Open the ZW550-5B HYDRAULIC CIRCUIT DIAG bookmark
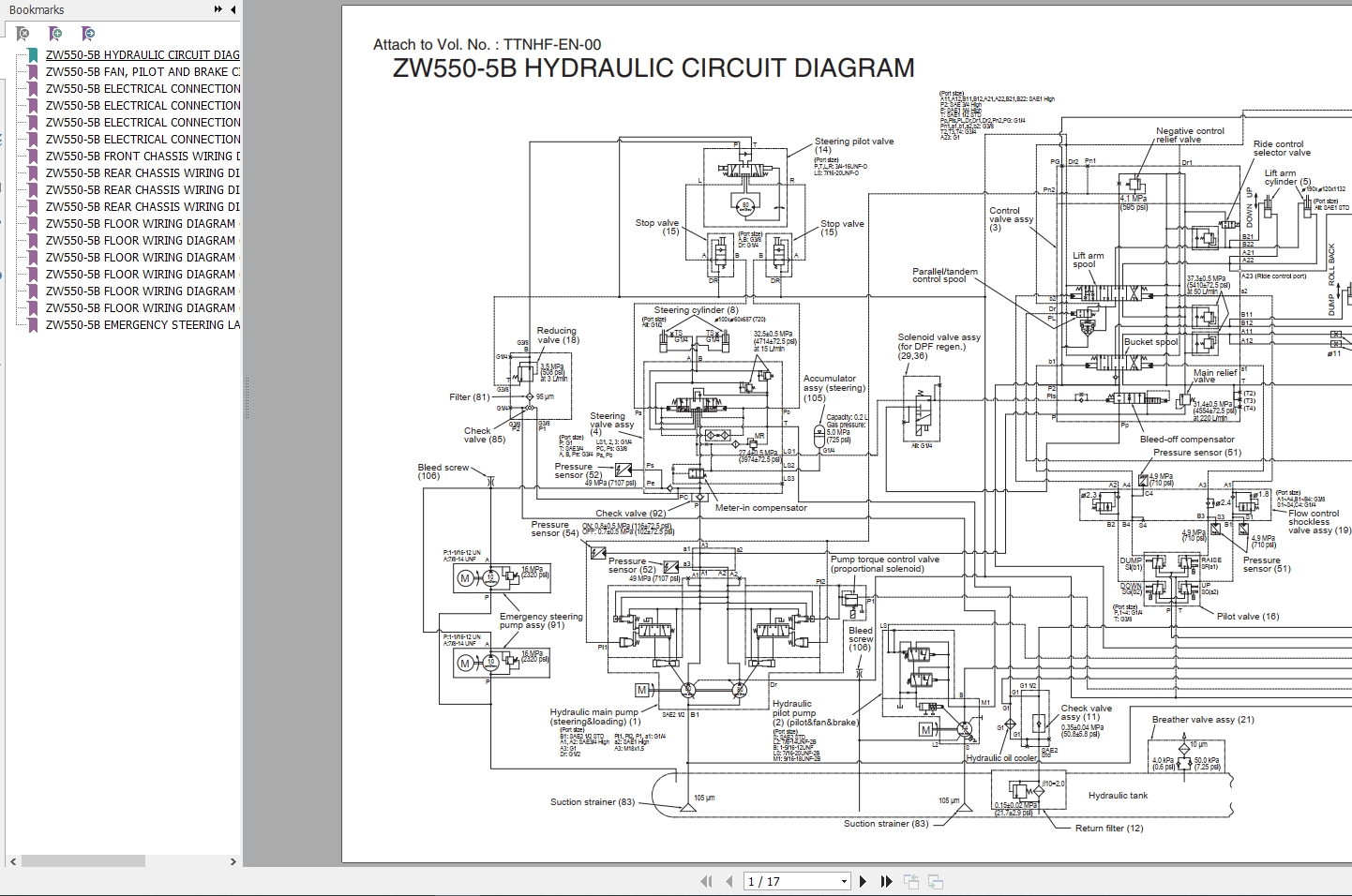The height and width of the screenshot is (896, 1352). click(x=143, y=55)
